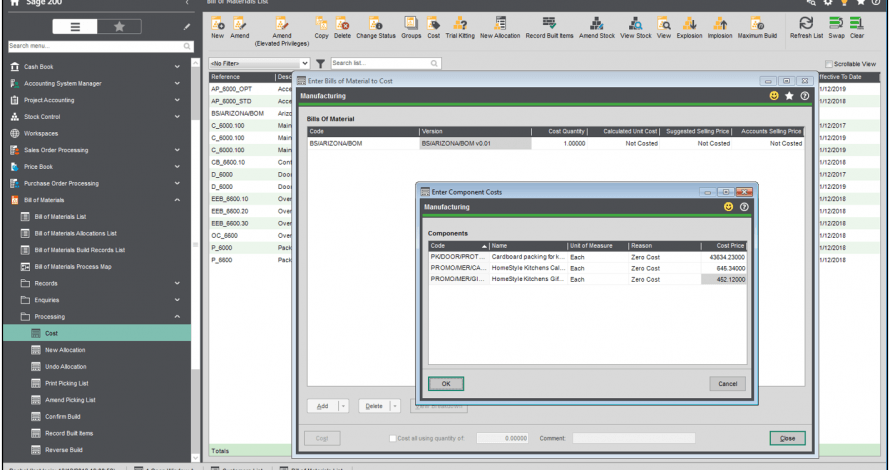The height and width of the screenshot is (470, 890).
Task: Open the Workspaces menu item
Action: click(41, 133)
